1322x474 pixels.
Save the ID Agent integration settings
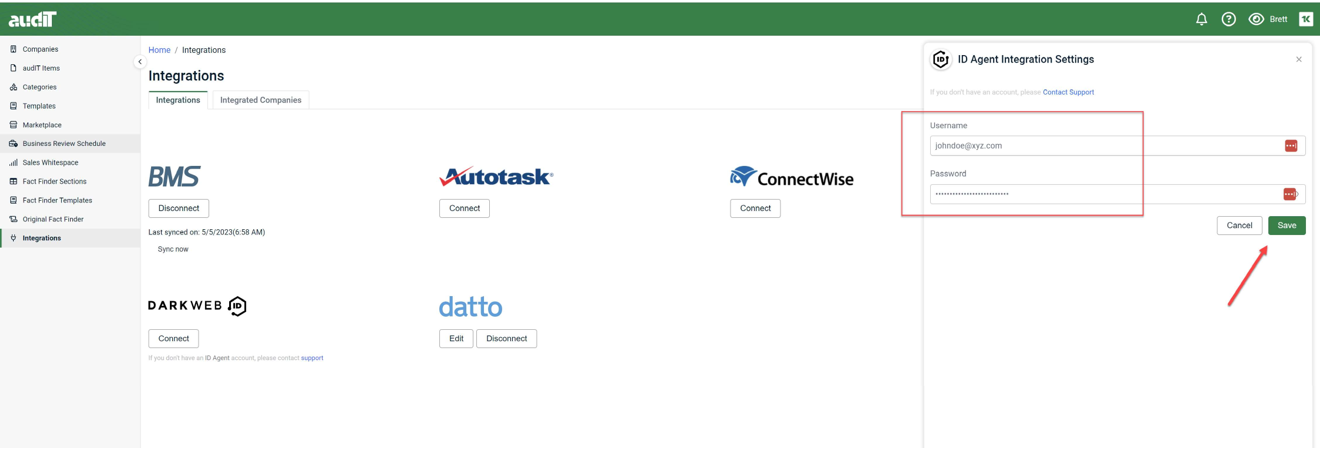point(1287,226)
